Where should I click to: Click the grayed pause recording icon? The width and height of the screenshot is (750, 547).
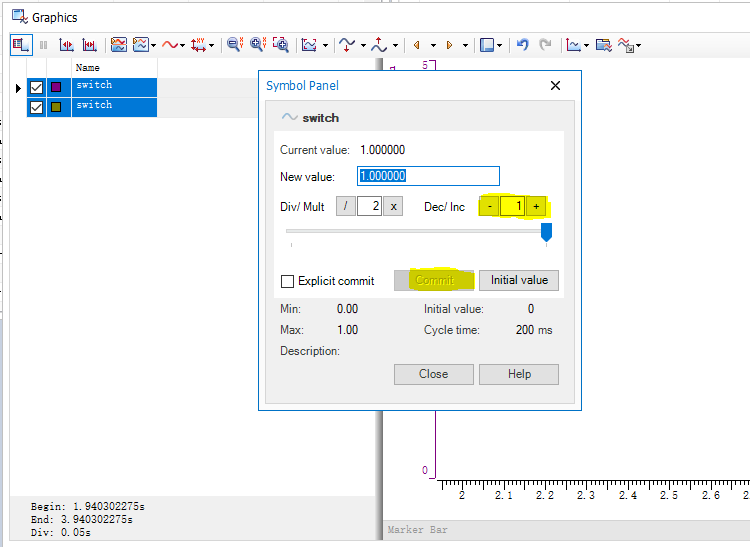pos(44,45)
